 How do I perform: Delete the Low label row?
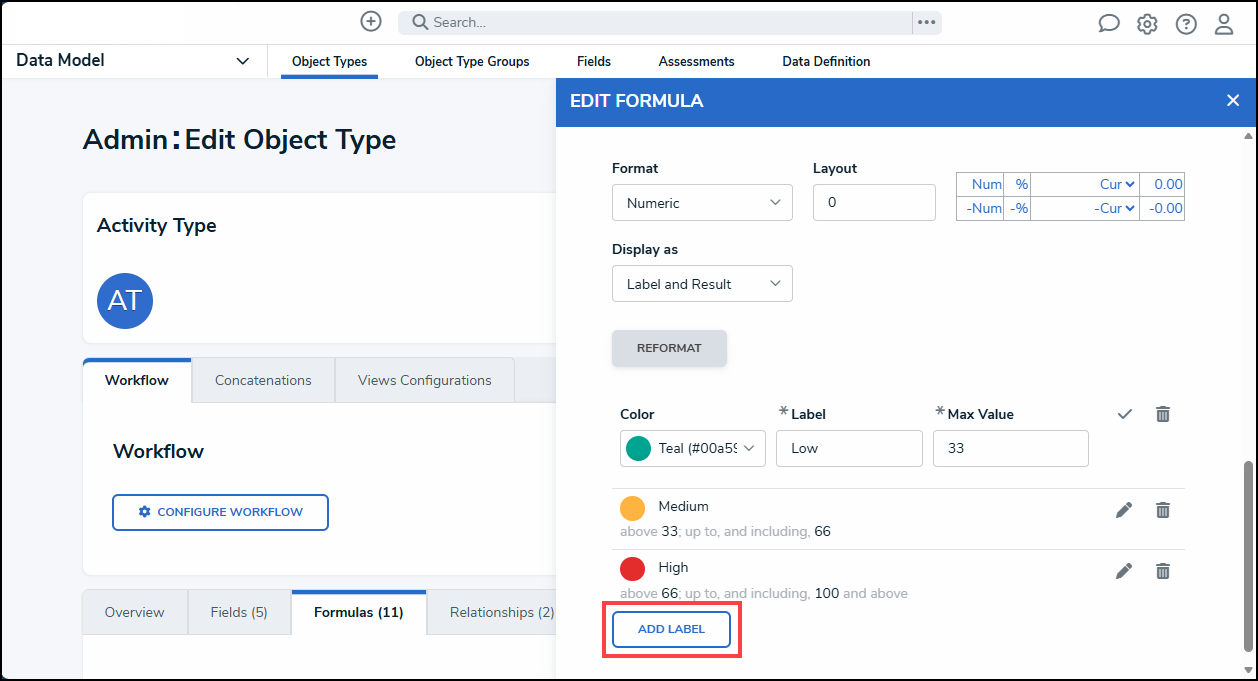pos(1162,414)
